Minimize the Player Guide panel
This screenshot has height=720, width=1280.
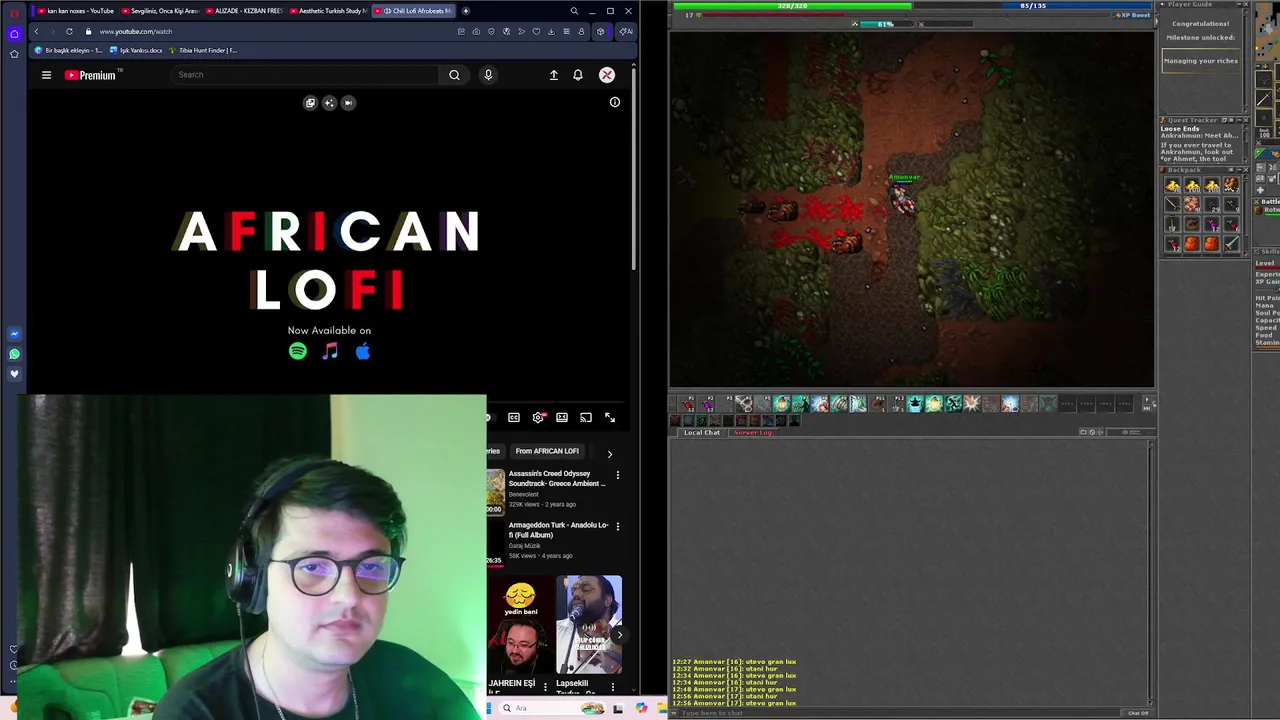1237,4
